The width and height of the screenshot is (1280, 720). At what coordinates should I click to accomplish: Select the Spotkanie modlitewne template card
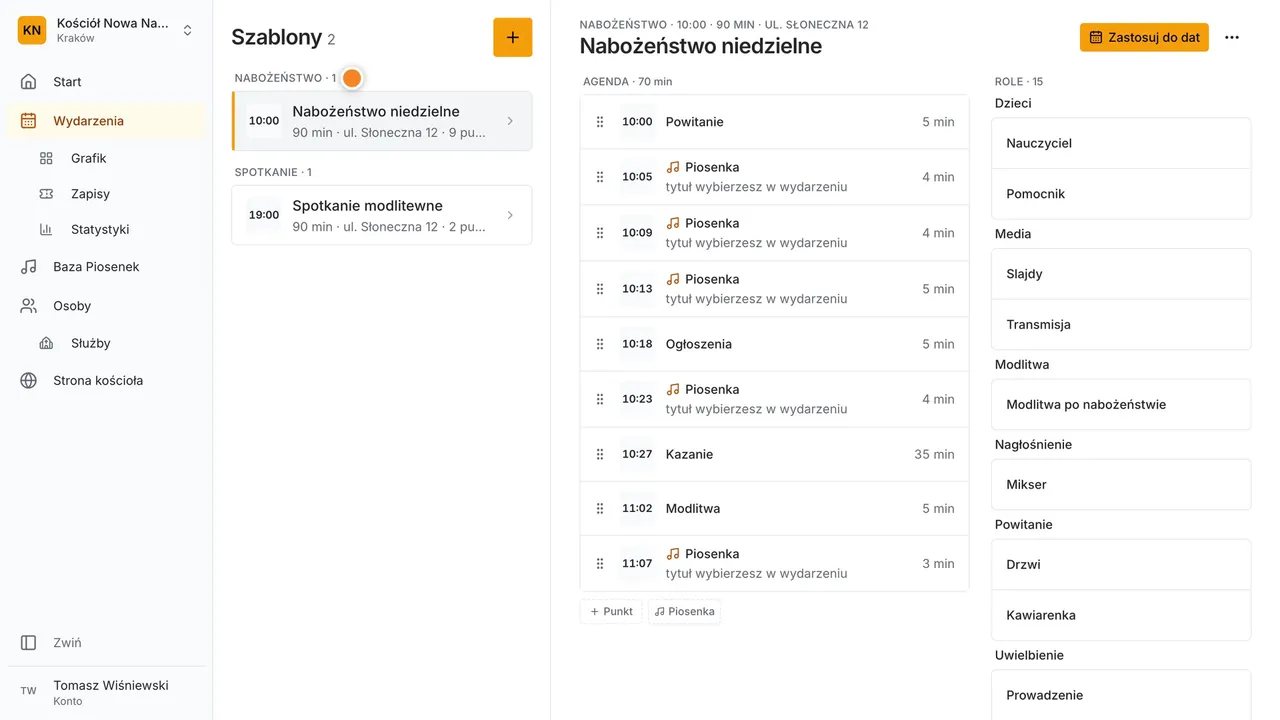pyautogui.click(x=382, y=215)
